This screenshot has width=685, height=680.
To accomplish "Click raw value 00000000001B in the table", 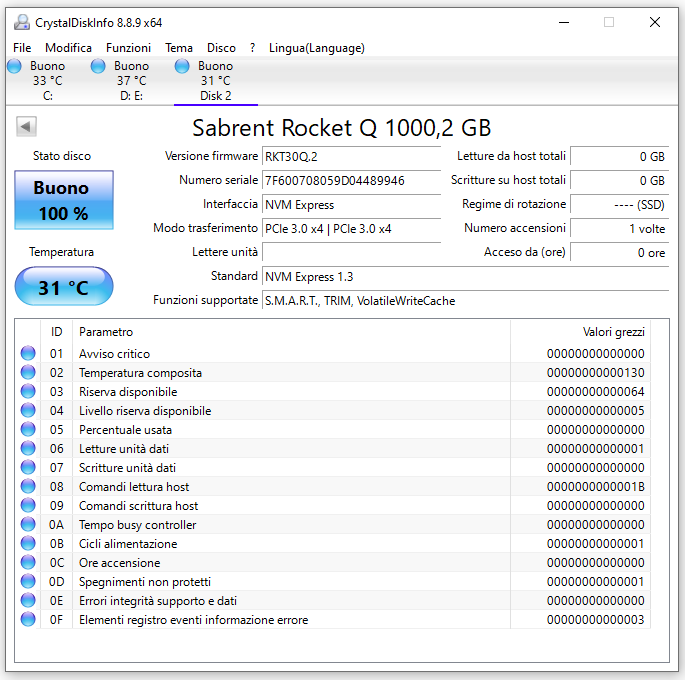I will [595, 487].
